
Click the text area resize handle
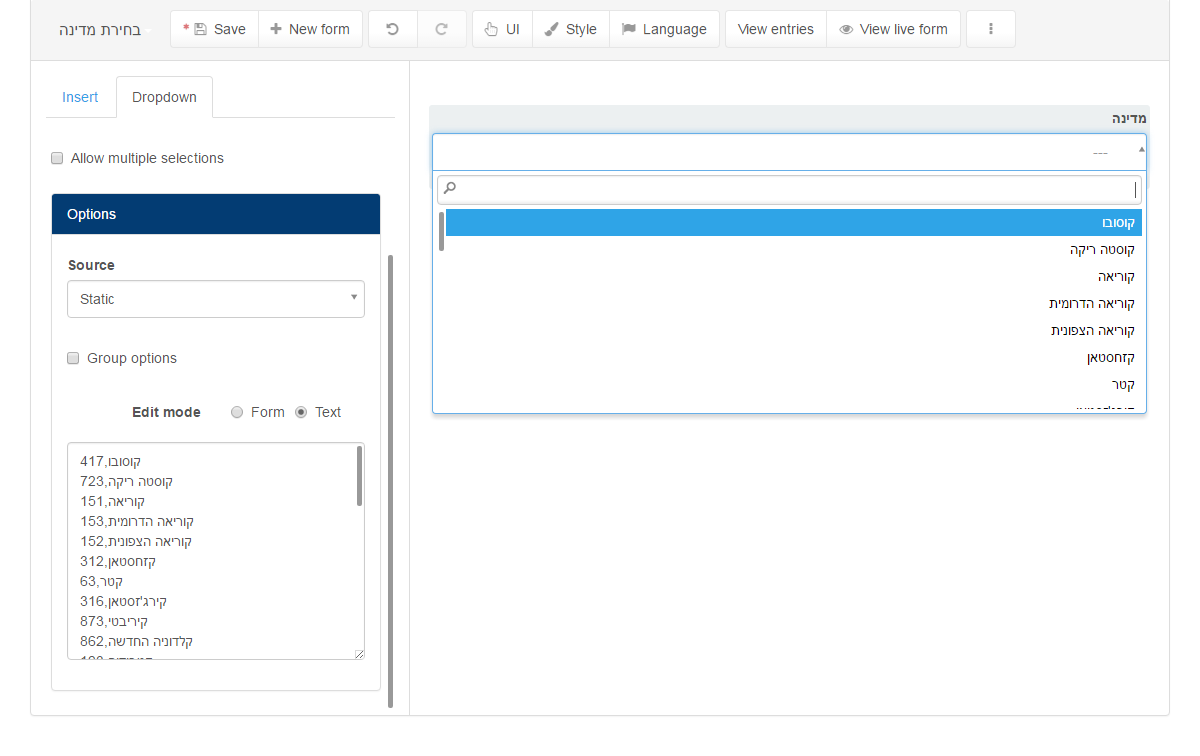[359, 654]
